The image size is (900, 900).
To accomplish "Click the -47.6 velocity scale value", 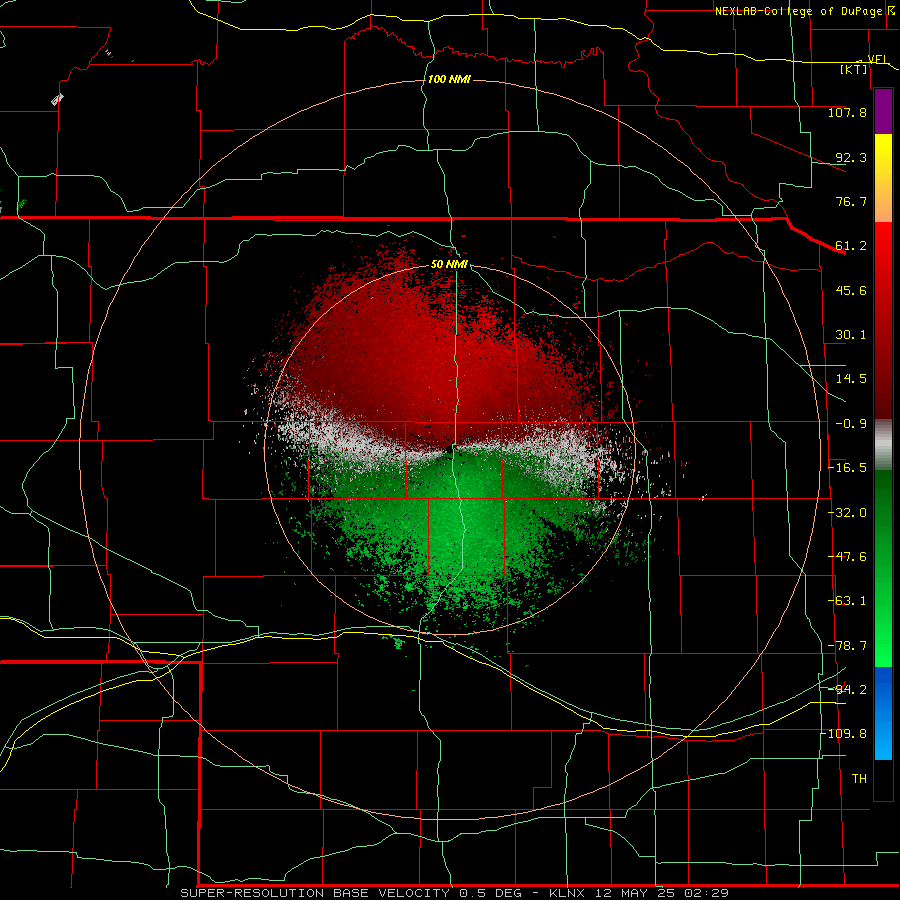I will pyautogui.click(x=847, y=557).
